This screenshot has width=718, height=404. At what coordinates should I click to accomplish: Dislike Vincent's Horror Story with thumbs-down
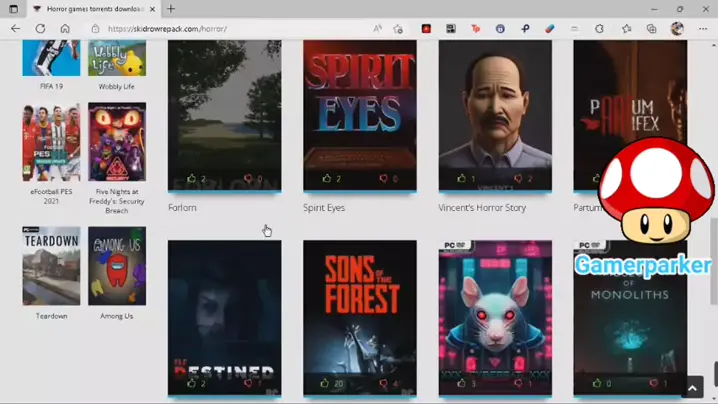(518, 179)
